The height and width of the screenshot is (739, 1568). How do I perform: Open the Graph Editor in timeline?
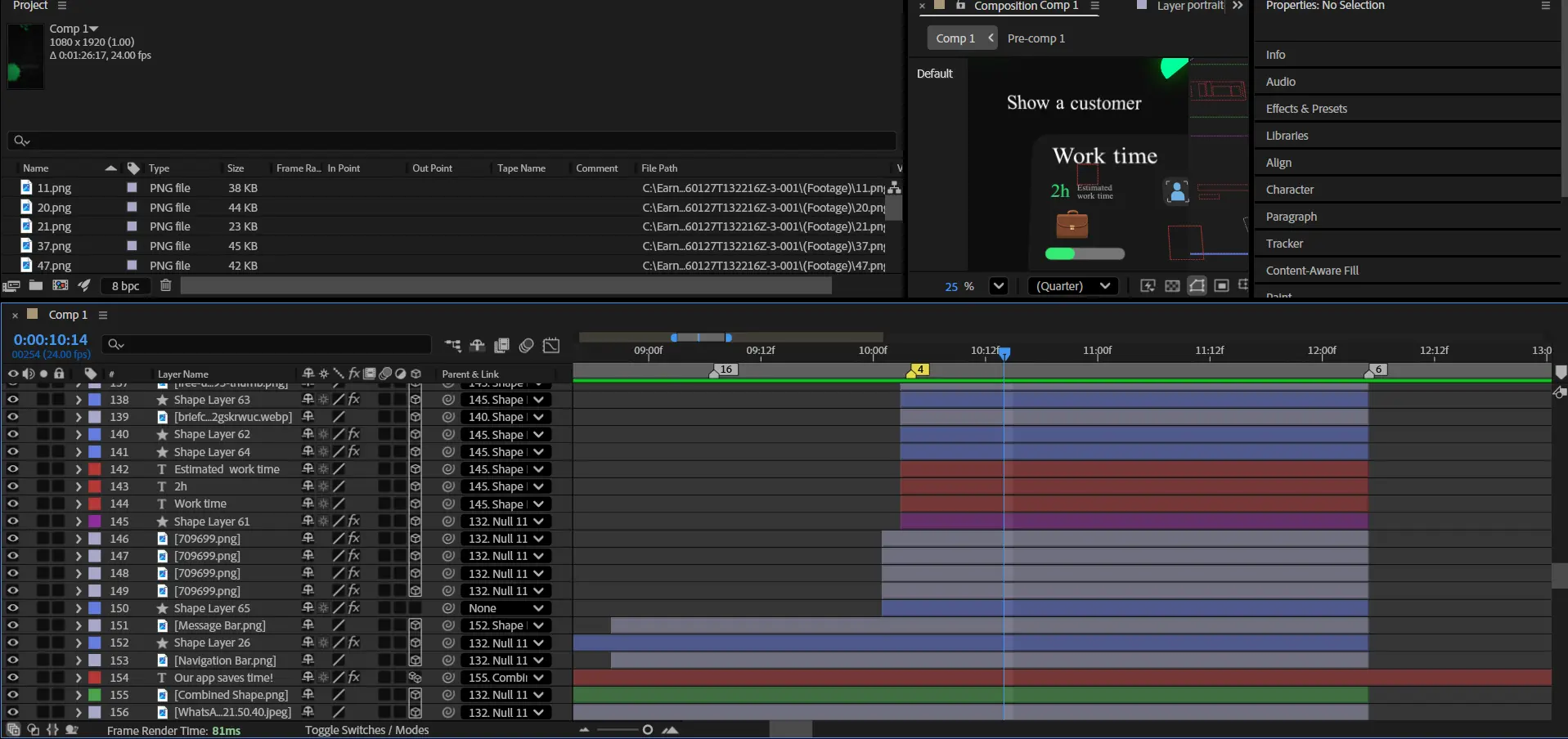(x=551, y=345)
